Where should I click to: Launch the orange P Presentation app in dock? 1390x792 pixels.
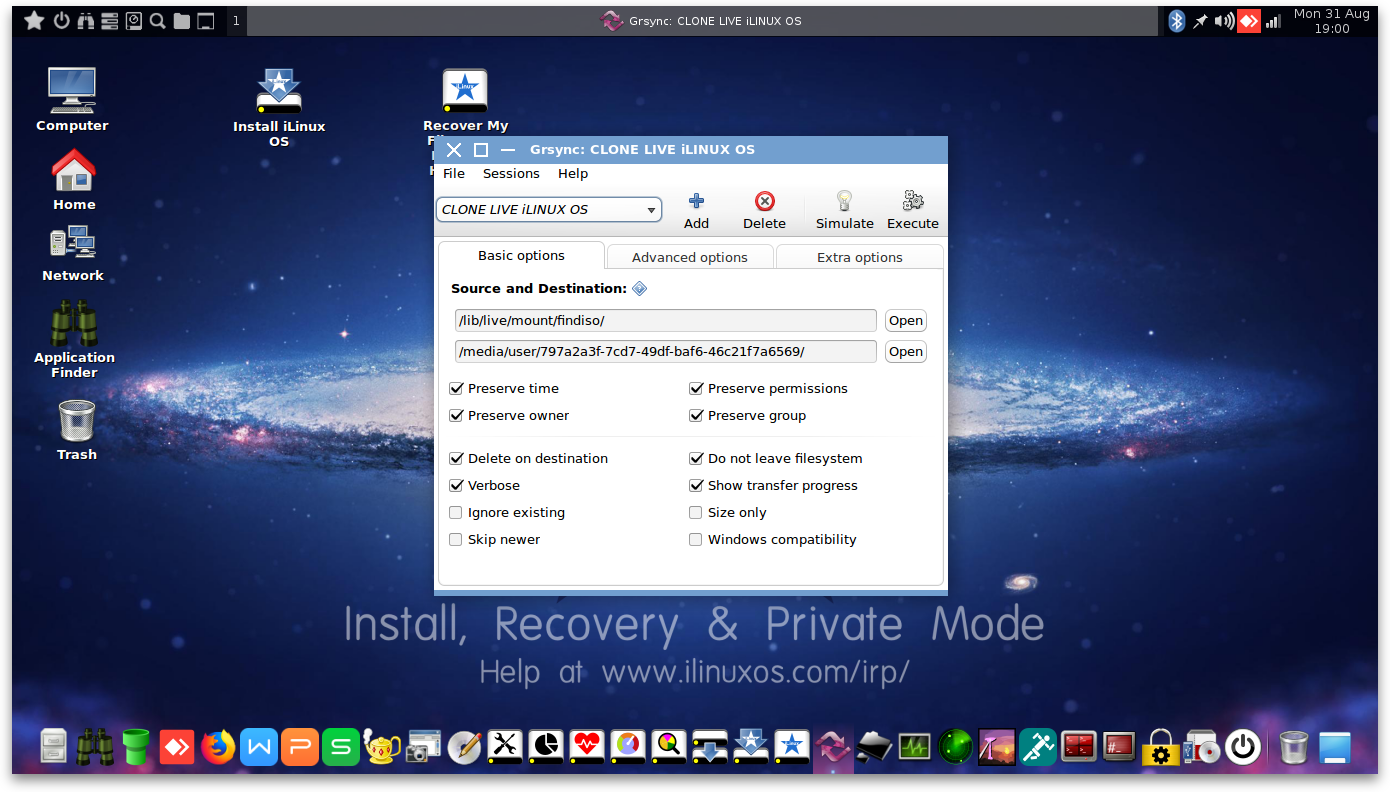(x=300, y=747)
